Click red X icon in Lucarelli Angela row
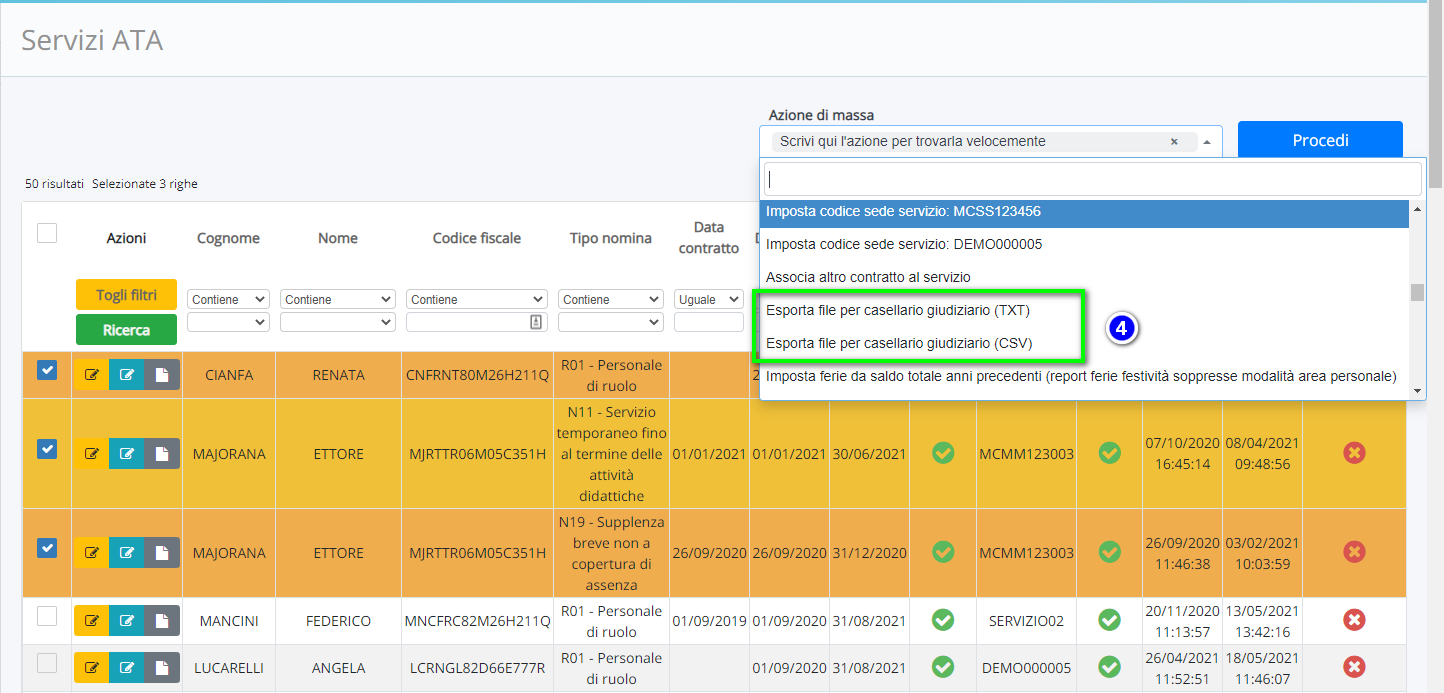This screenshot has width=1444, height=693. pyautogui.click(x=1354, y=668)
